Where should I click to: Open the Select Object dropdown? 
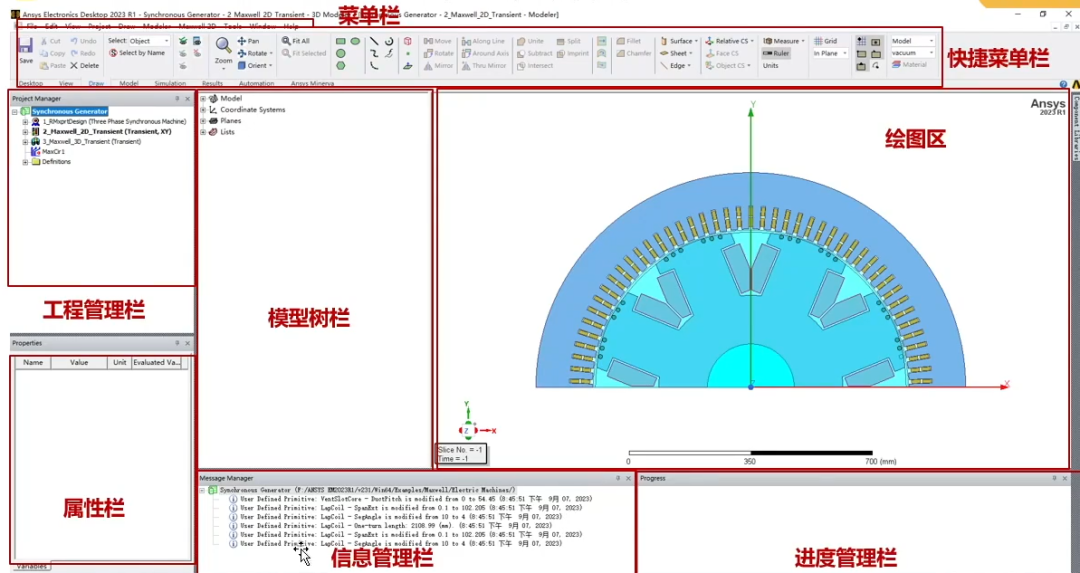(x=149, y=41)
